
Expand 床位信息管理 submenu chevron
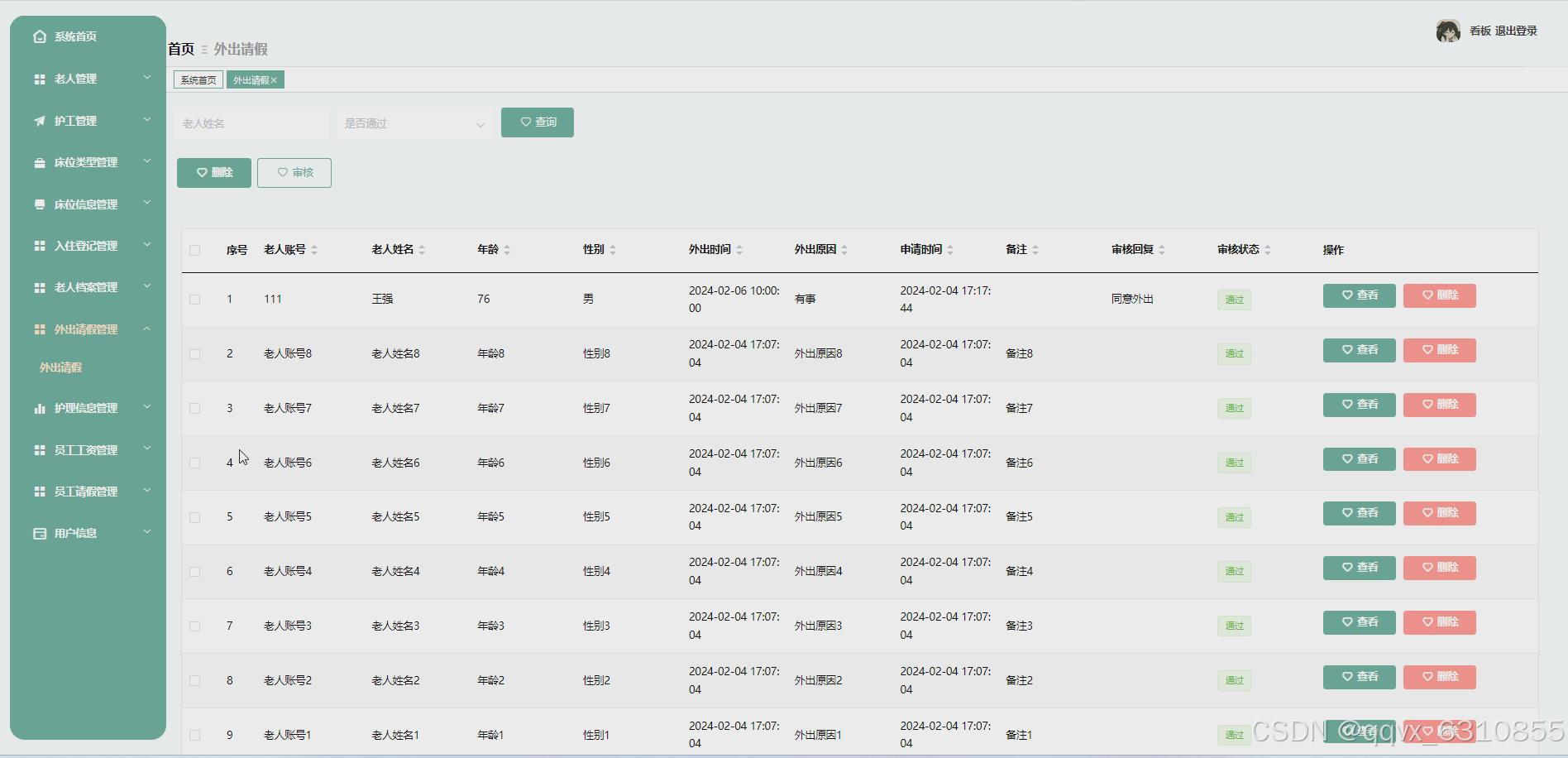[x=147, y=204]
